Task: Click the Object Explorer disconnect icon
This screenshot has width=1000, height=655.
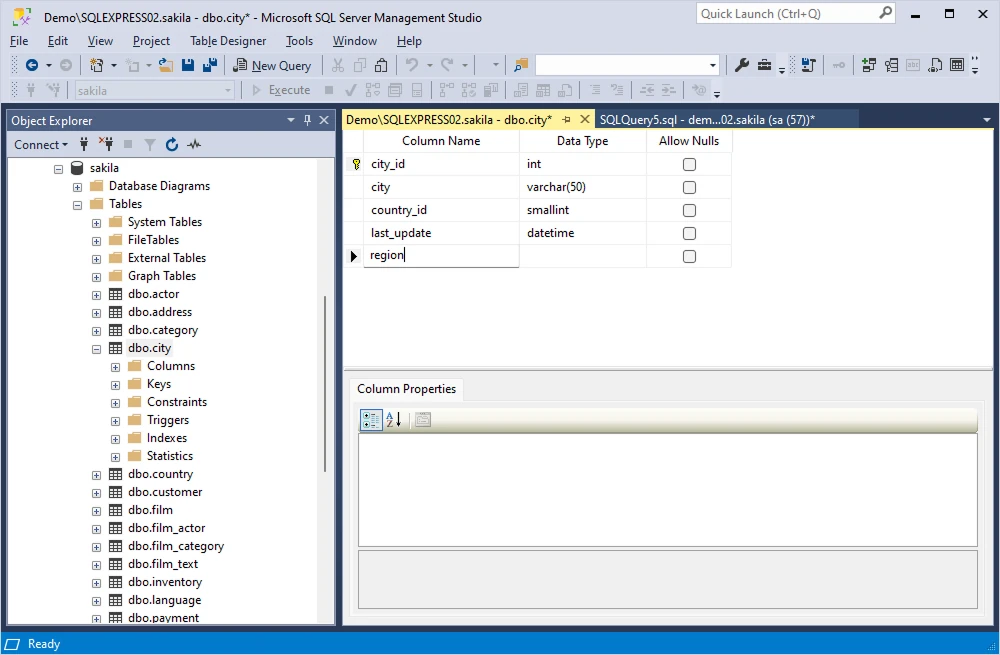Action: pos(106,145)
